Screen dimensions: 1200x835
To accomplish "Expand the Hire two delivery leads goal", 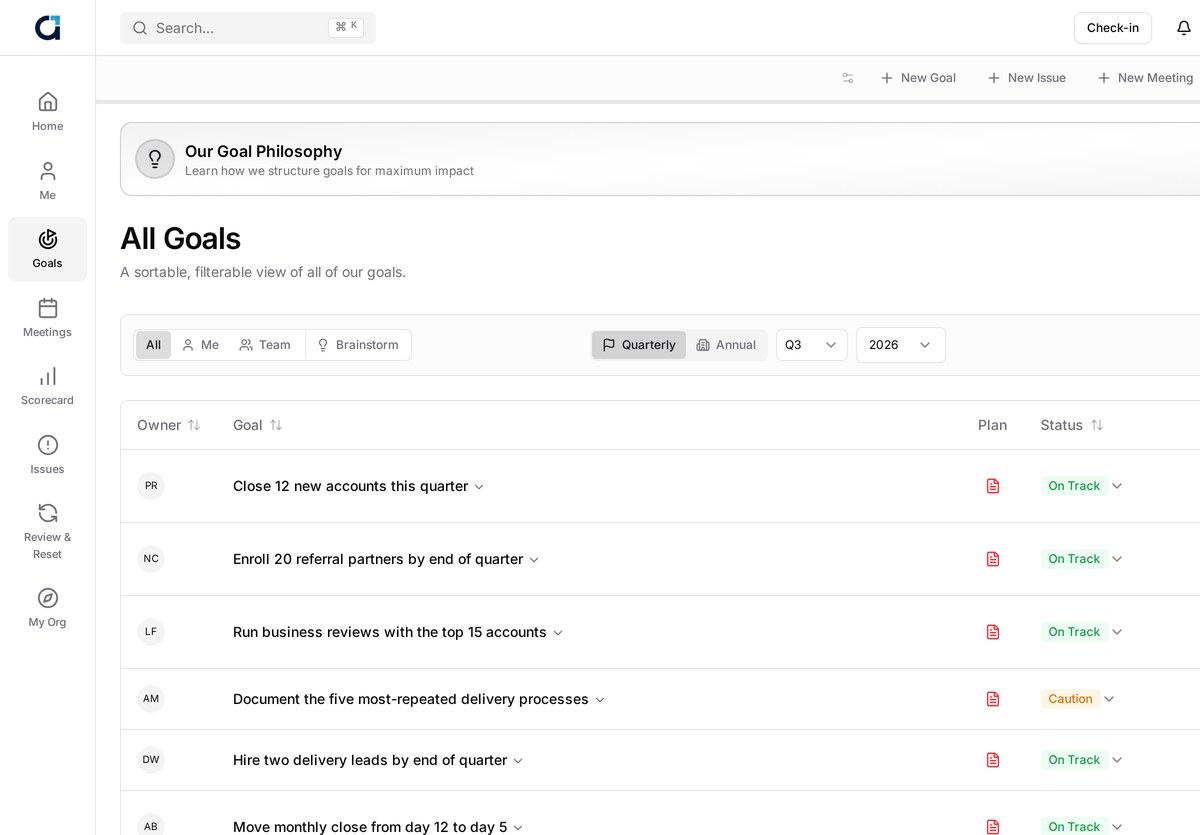I will (518, 761).
